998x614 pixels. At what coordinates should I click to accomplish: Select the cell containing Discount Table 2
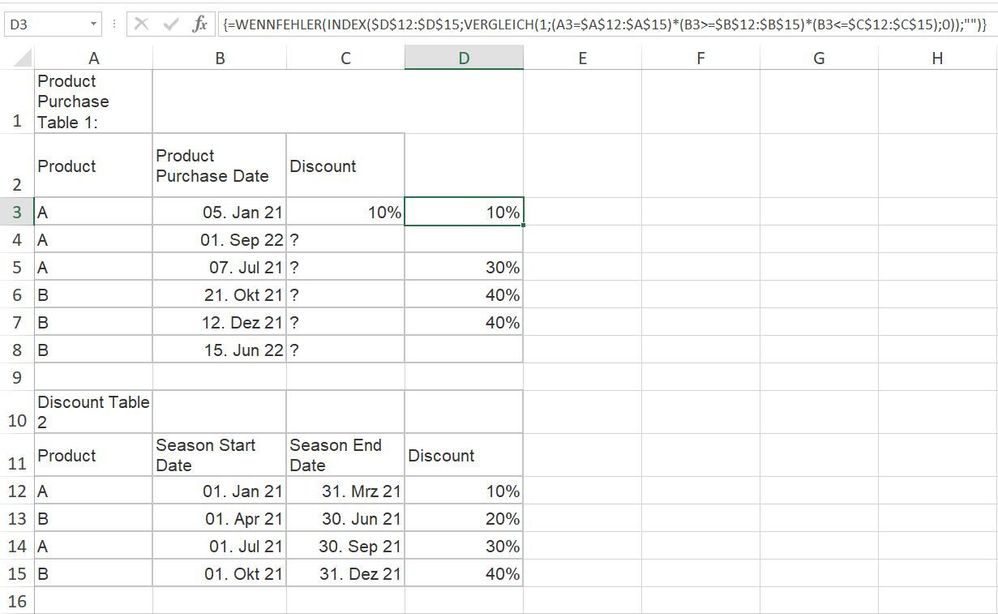pos(93,411)
